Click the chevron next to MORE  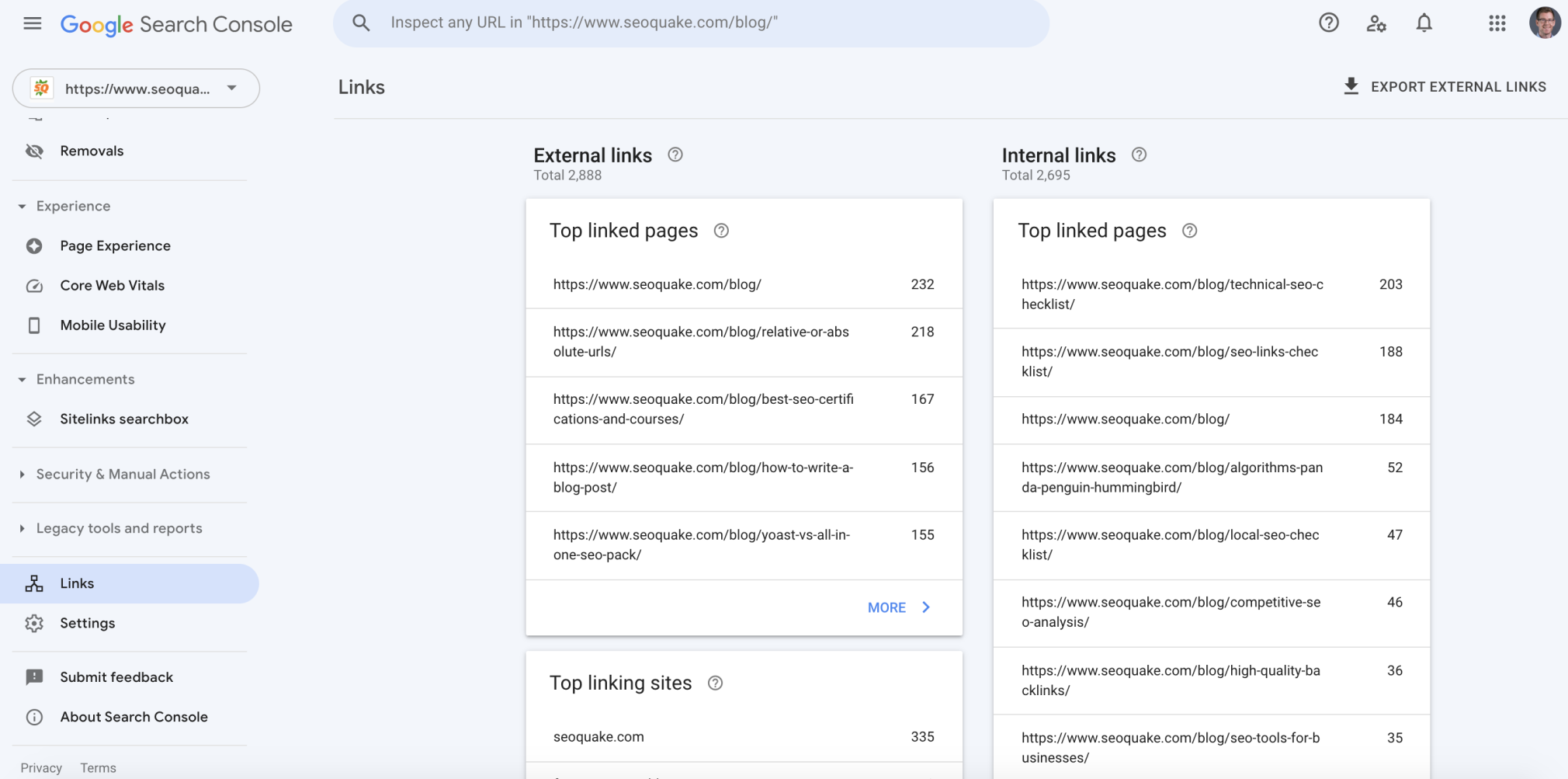(x=926, y=607)
